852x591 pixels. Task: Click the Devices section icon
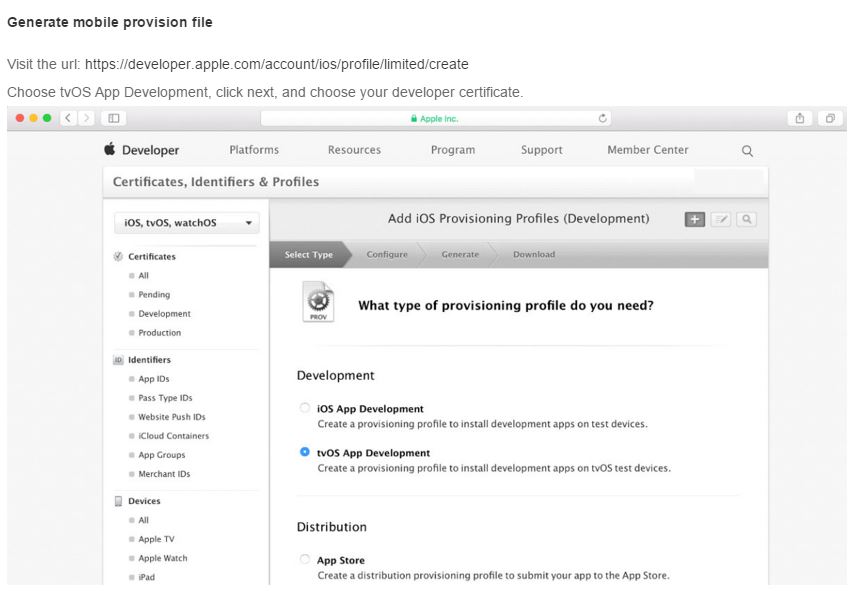[118, 501]
